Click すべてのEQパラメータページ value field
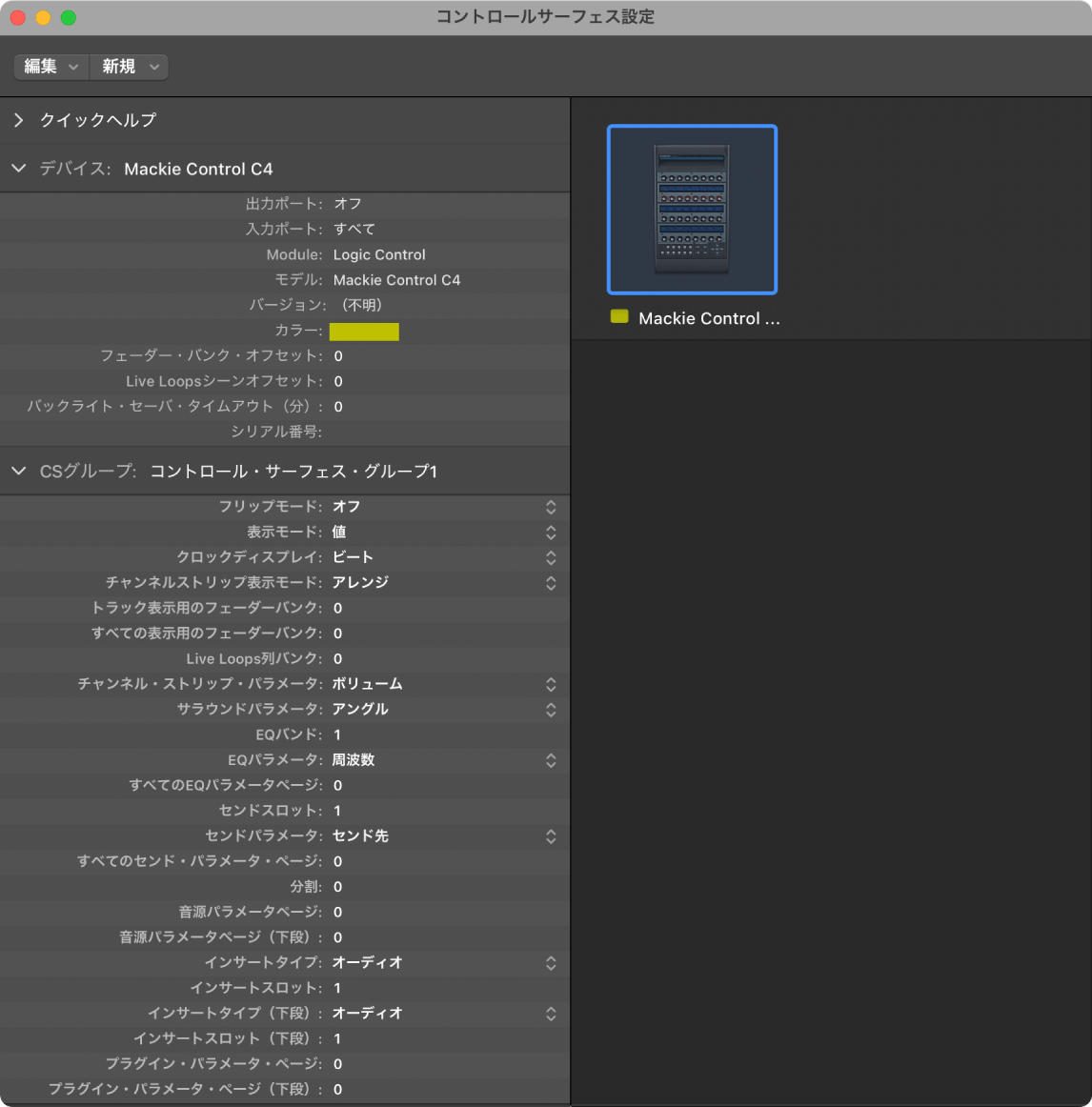The image size is (1092, 1107). click(x=337, y=786)
